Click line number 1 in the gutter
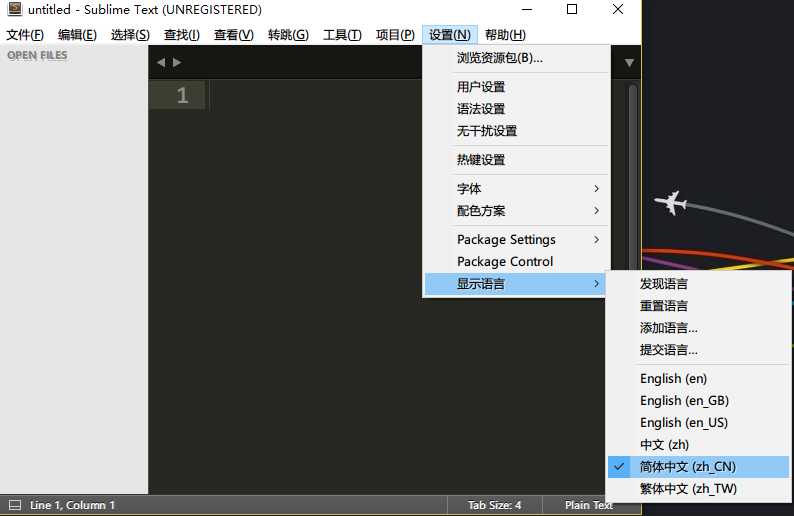This screenshot has height=516, width=794. 182,95
